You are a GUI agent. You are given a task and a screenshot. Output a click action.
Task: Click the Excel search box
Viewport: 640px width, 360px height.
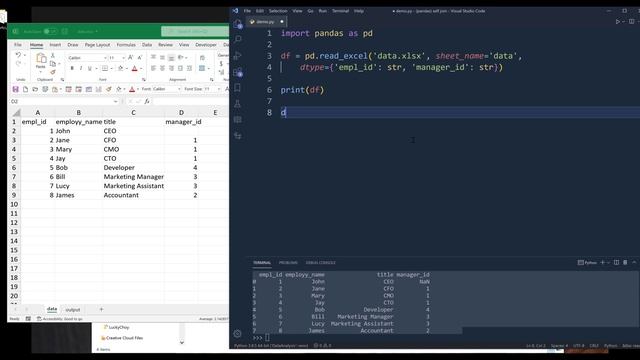[x=195, y=31]
